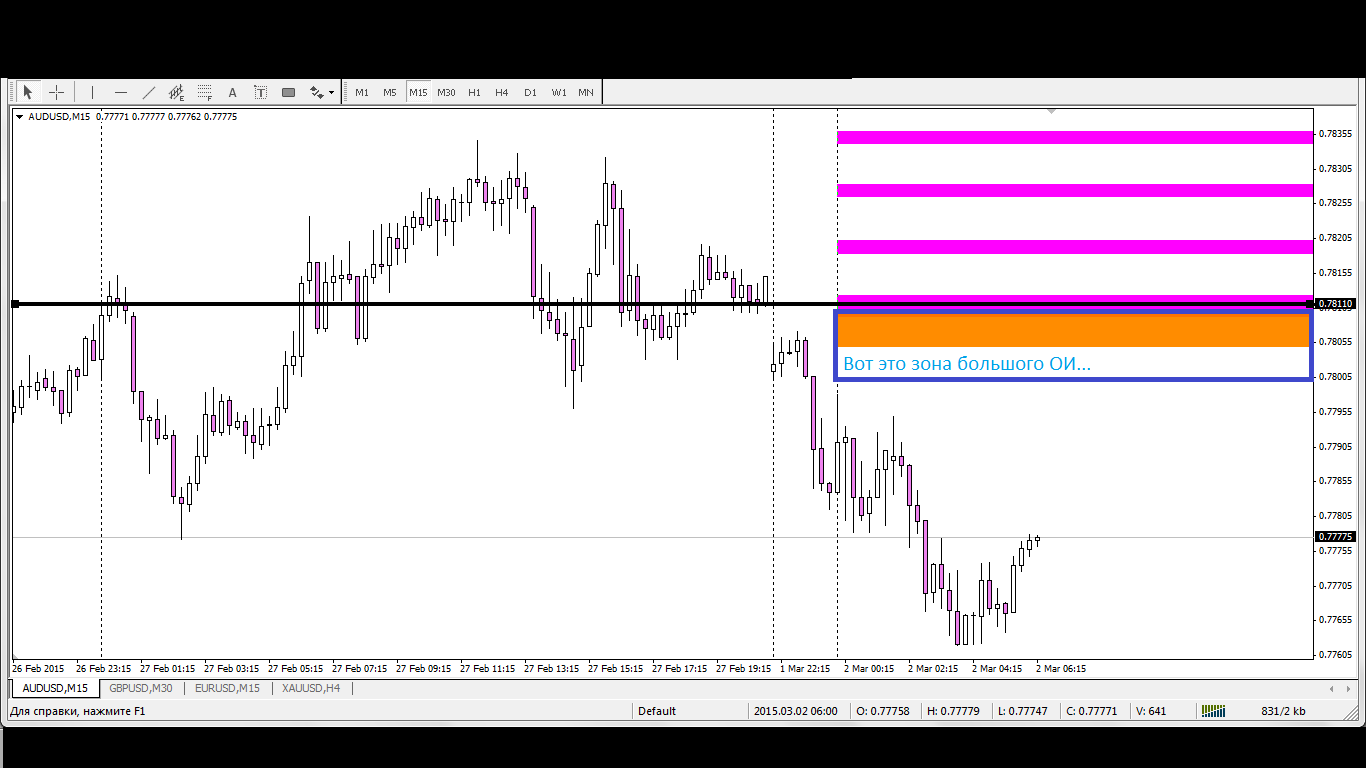Choose the Horizontal Line drawing tool
1366x768 pixels.
click(121, 92)
